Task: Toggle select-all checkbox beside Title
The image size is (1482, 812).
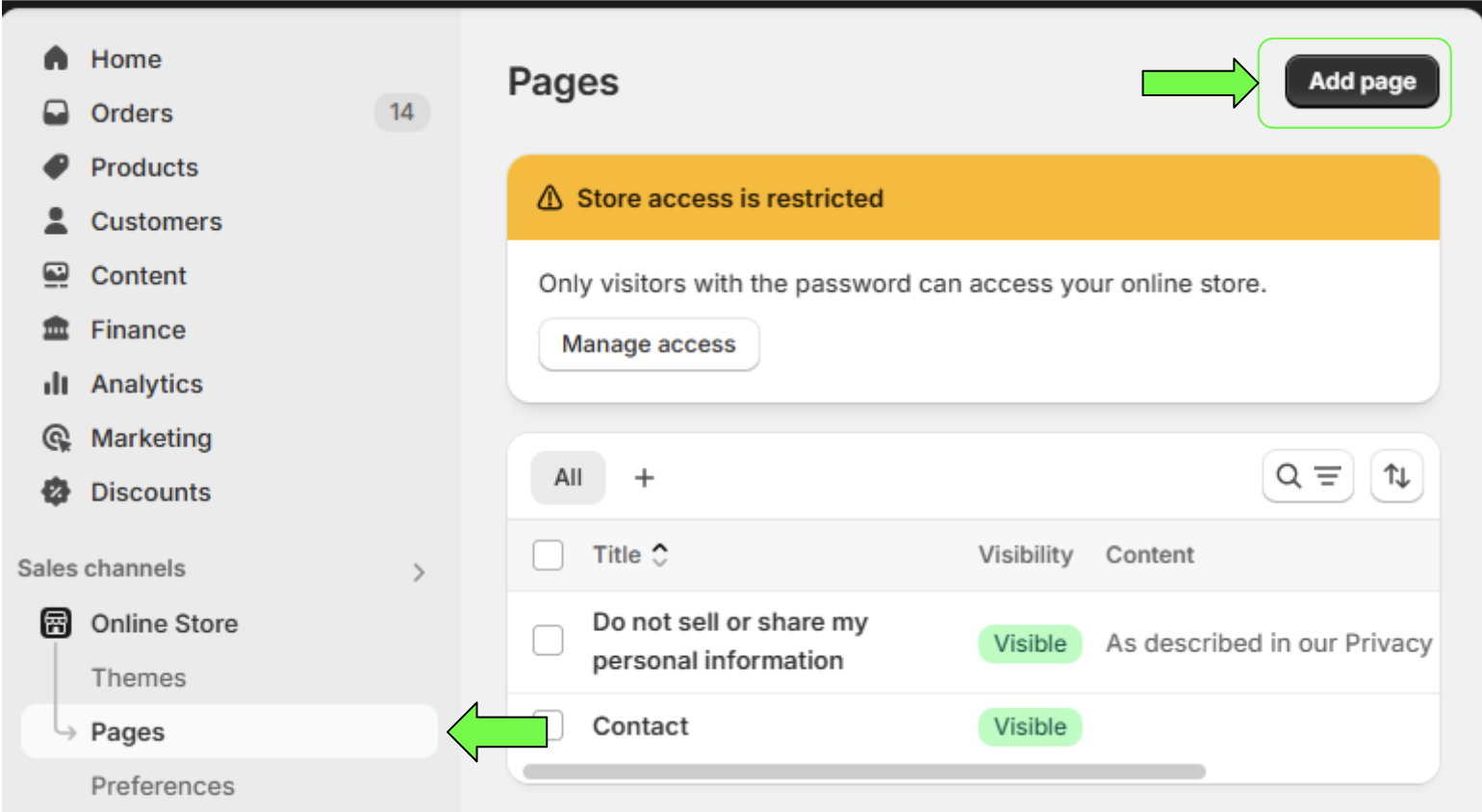Action: point(548,555)
